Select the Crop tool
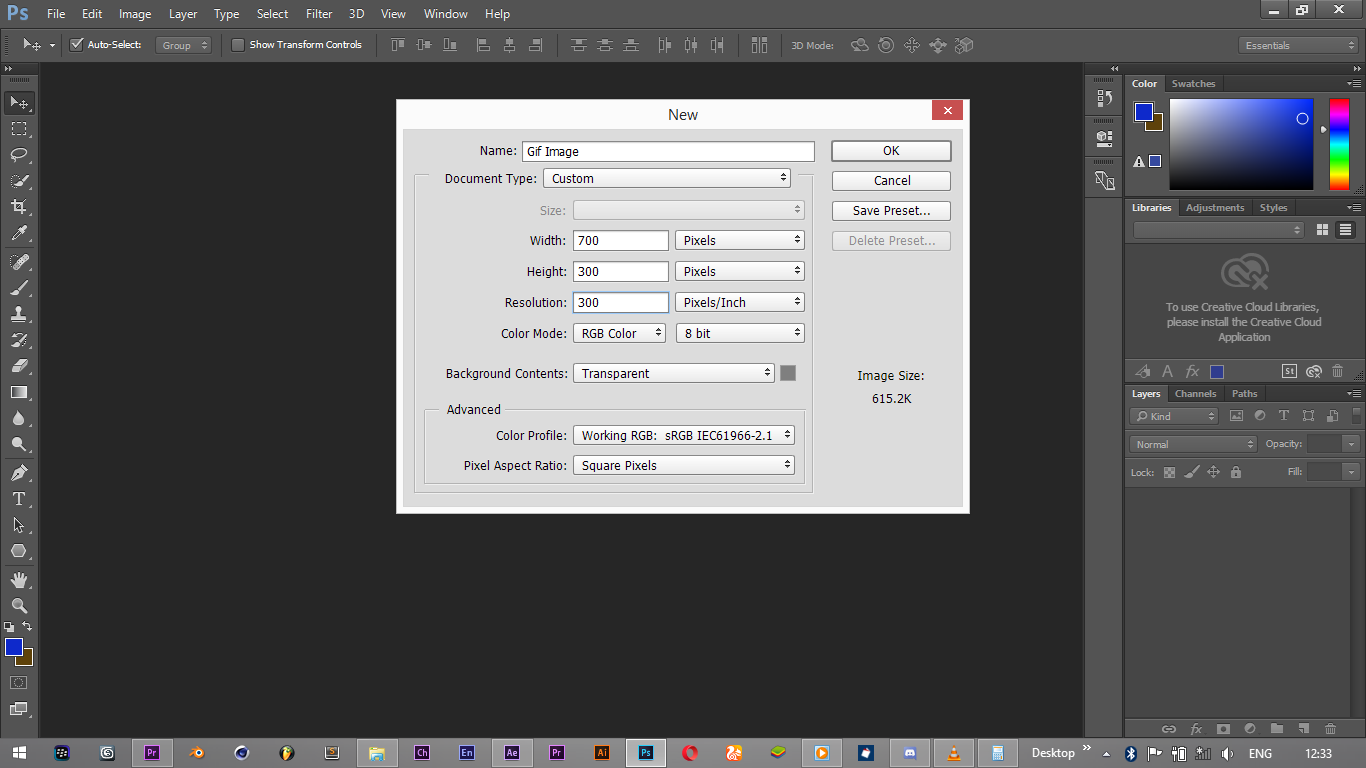 [x=19, y=207]
